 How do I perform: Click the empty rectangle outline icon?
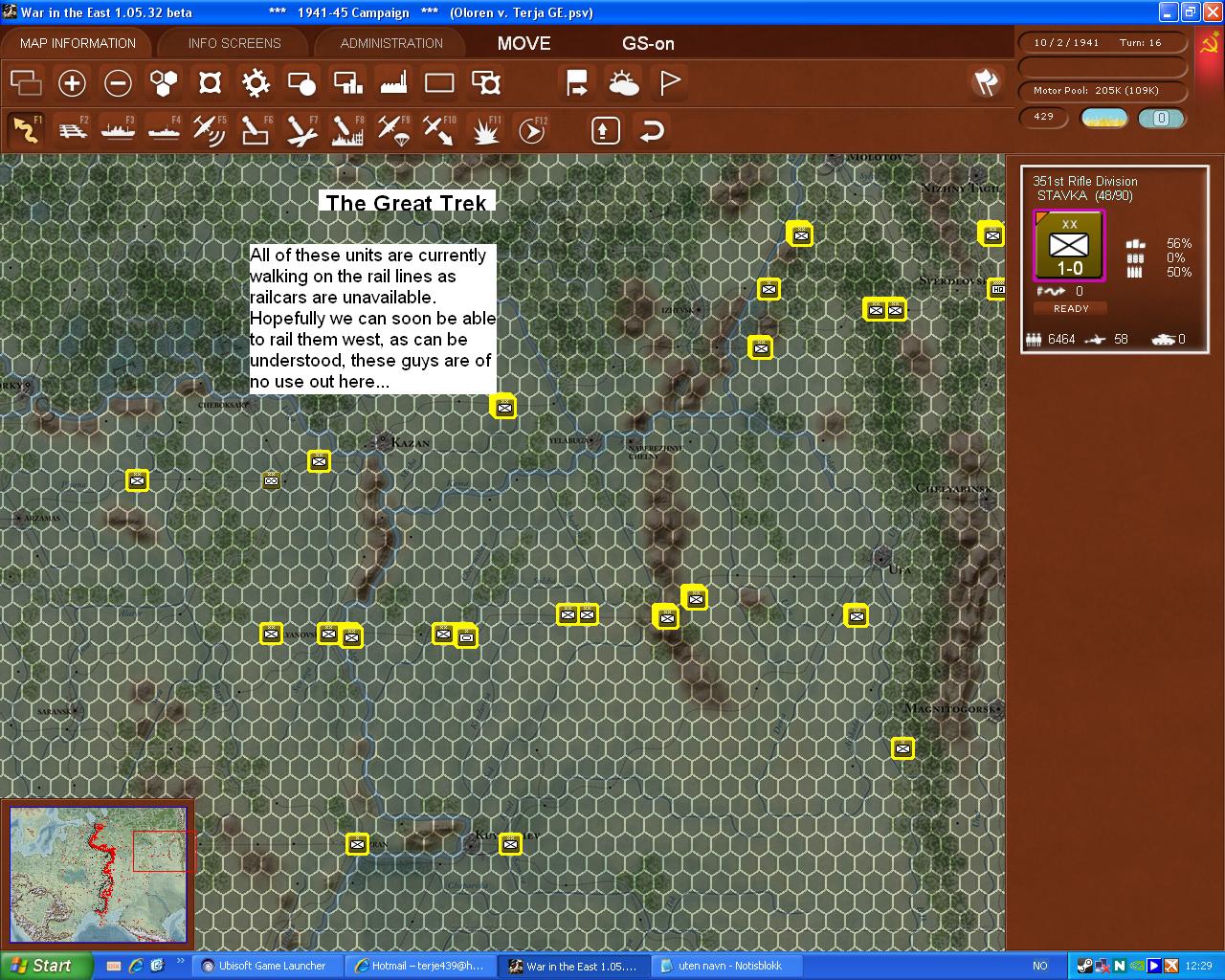tap(439, 83)
